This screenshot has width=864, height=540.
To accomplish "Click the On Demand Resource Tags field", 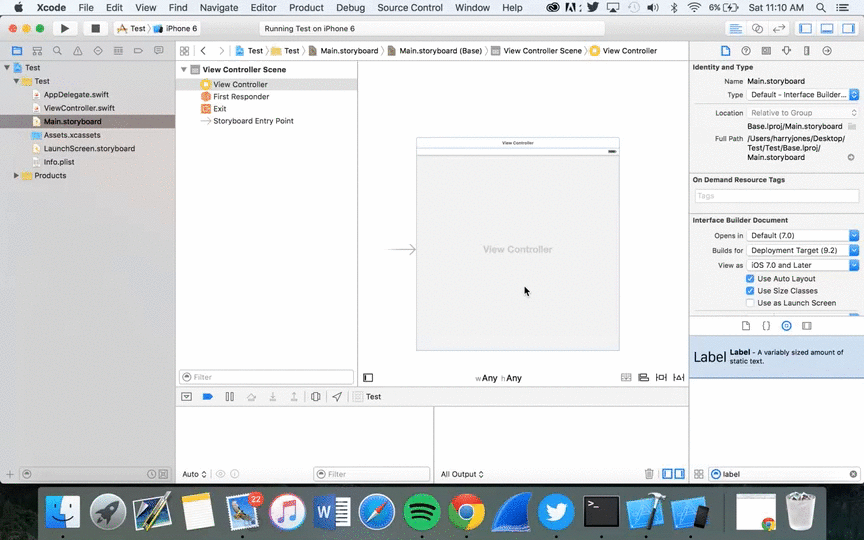I will click(776, 196).
